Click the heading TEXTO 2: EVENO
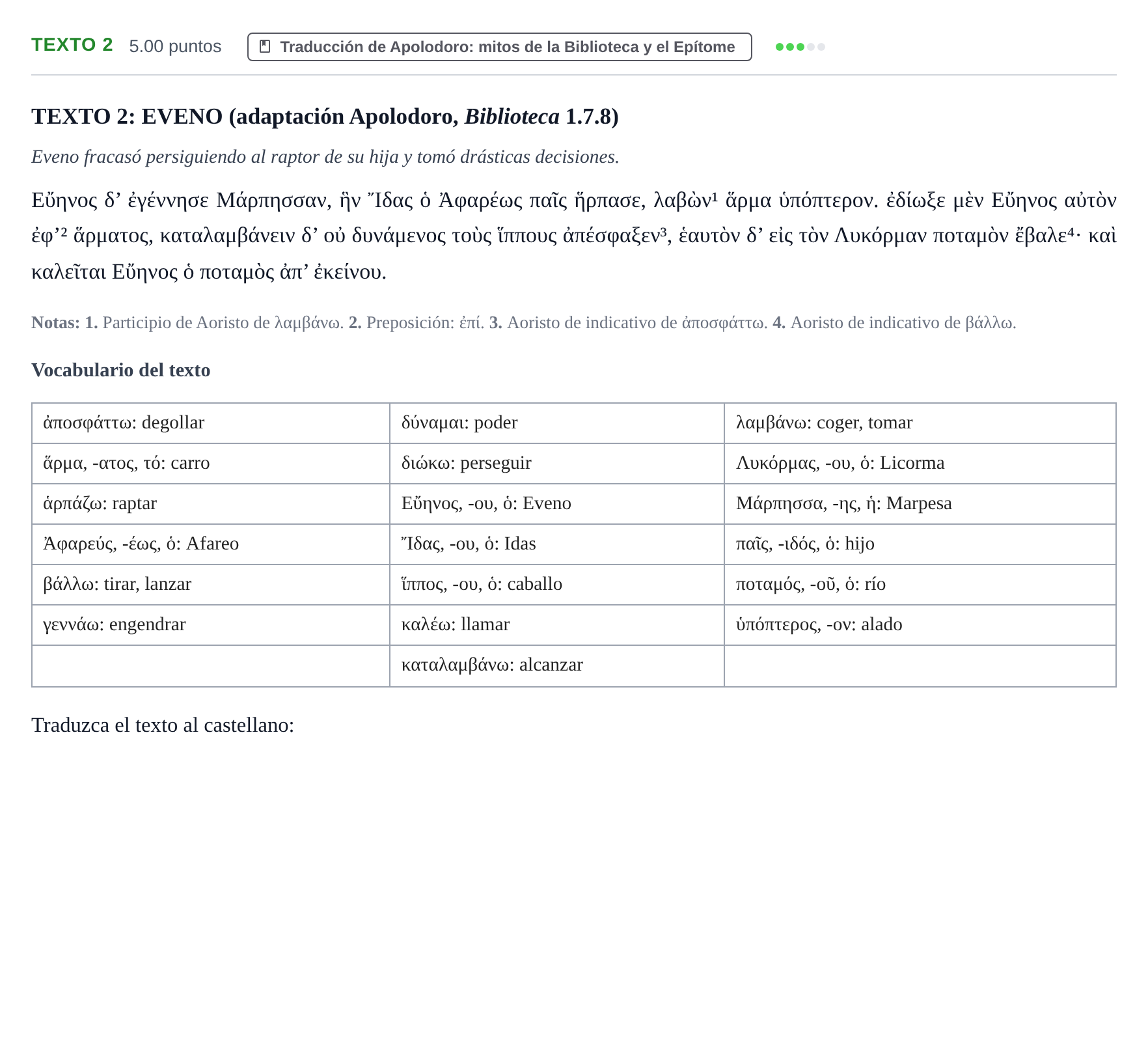The width and height of the screenshot is (1148, 1043). (x=325, y=117)
